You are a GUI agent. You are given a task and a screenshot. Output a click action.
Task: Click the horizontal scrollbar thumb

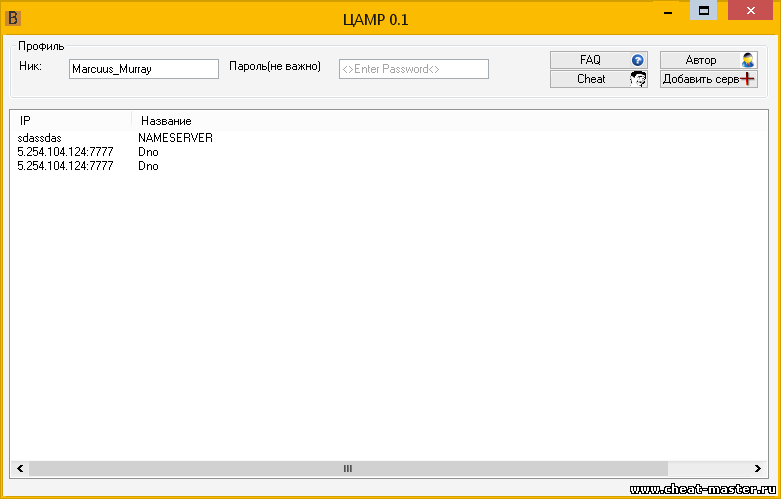(x=347, y=468)
